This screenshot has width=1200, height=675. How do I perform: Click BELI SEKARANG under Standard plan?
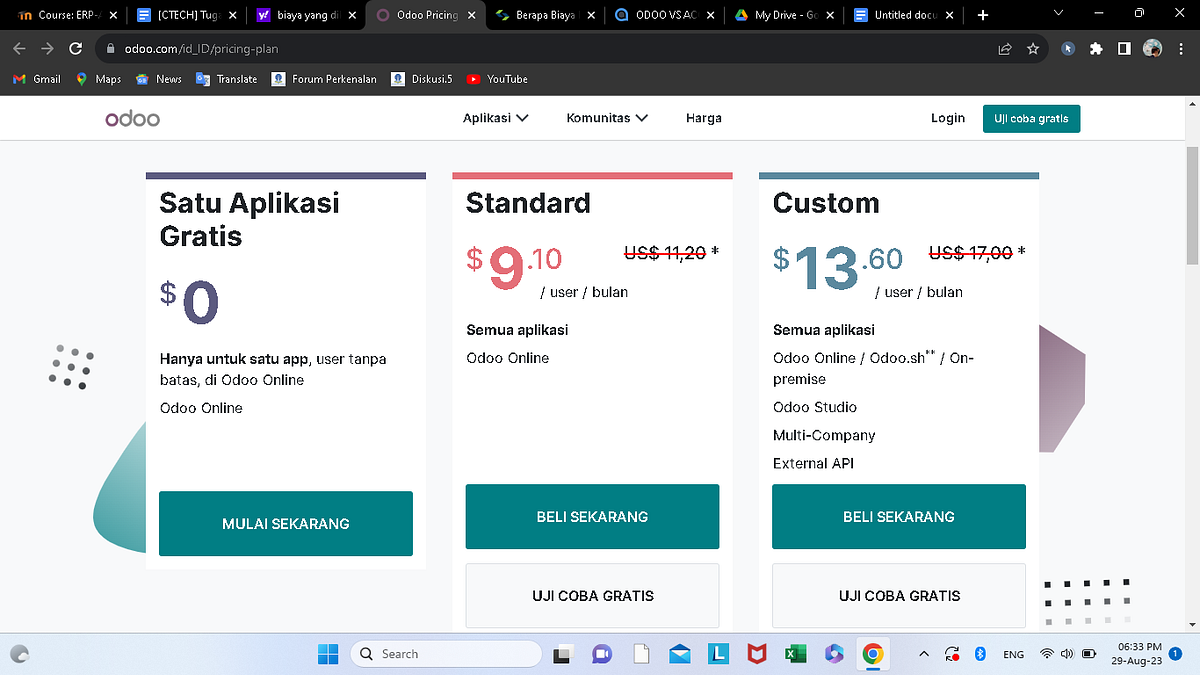pyautogui.click(x=592, y=517)
